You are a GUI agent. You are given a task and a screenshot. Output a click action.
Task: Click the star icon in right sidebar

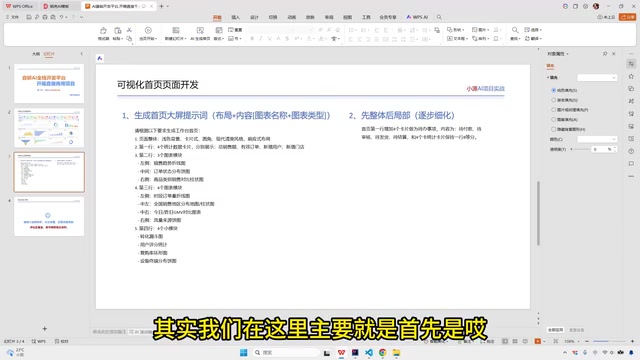(631, 76)
